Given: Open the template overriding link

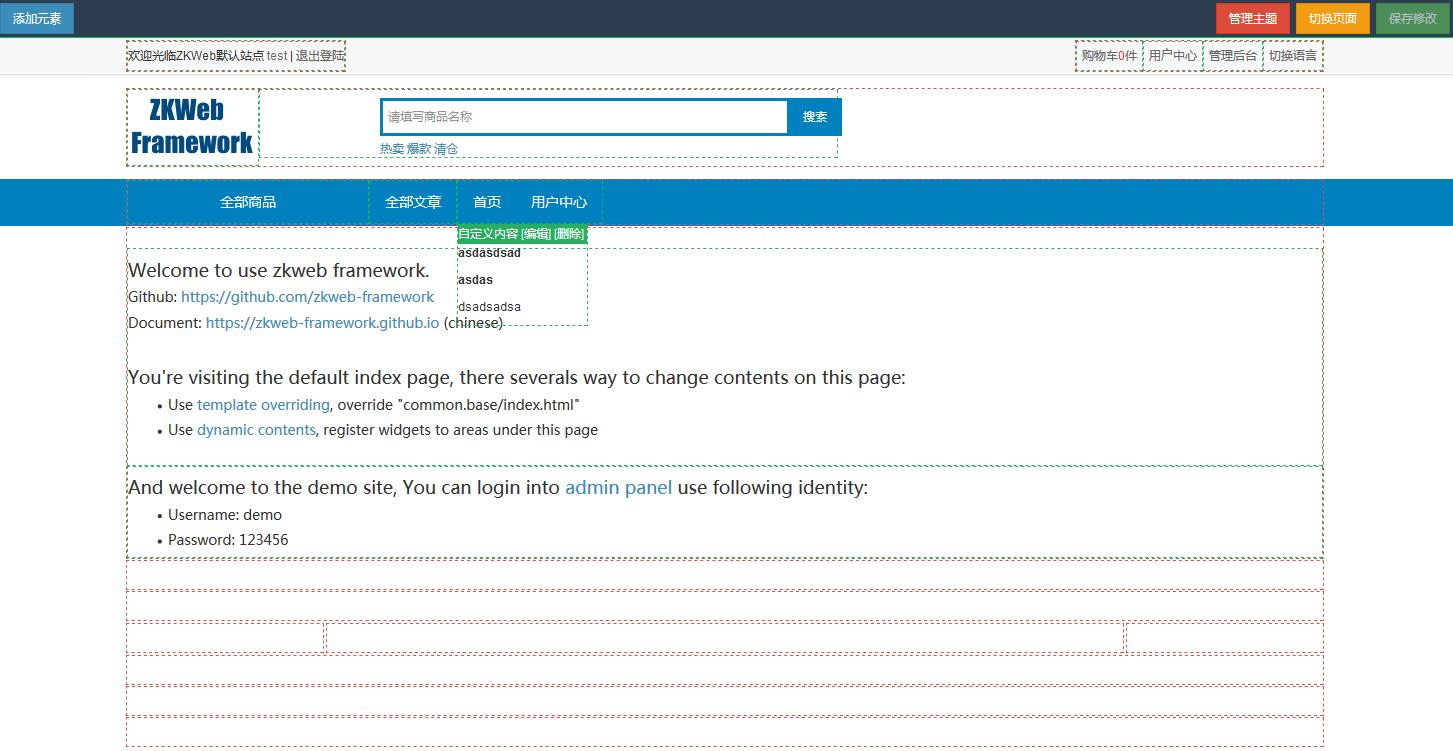Looking at the screenshot, I should coord(263,405).
